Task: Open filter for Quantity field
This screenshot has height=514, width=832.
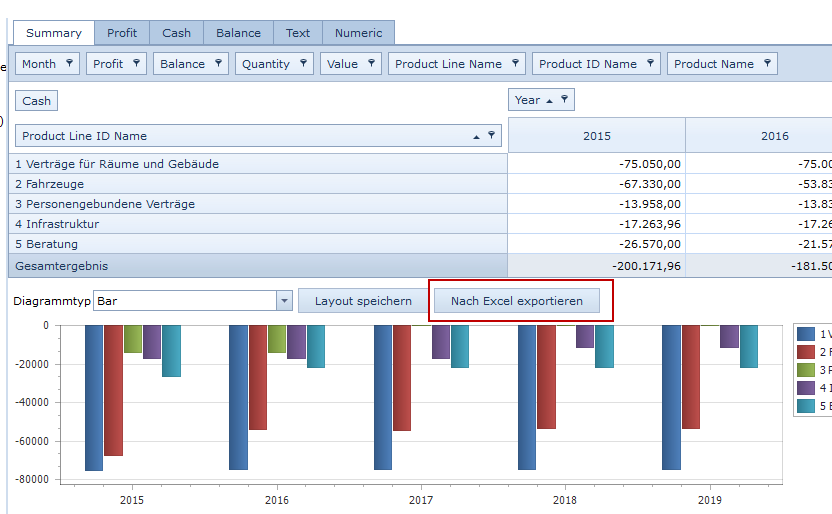Action: click(x=302, y=63)
